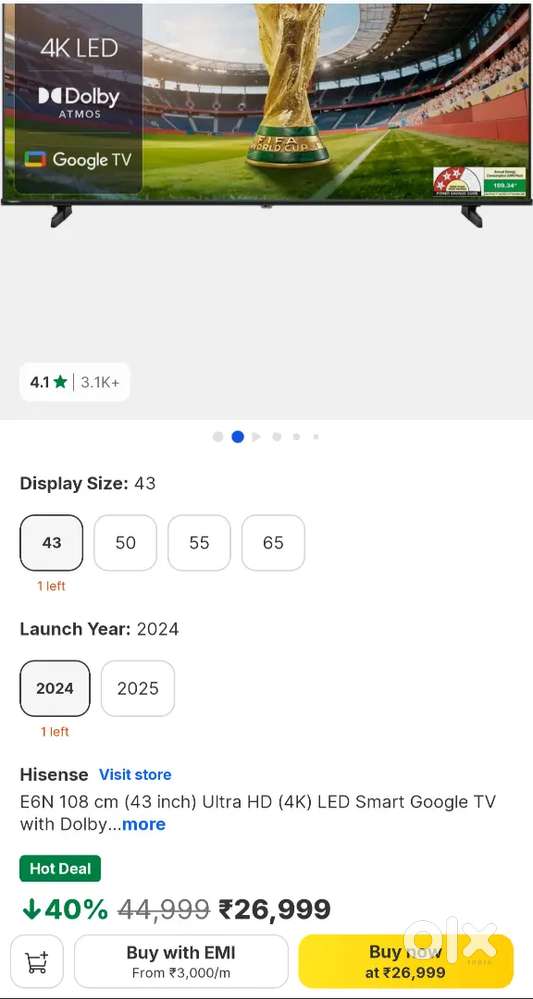Image resolution: width=533 pixels, height=999 pixels.
Task: Tap the TV product image
Action: coord(266,115)
